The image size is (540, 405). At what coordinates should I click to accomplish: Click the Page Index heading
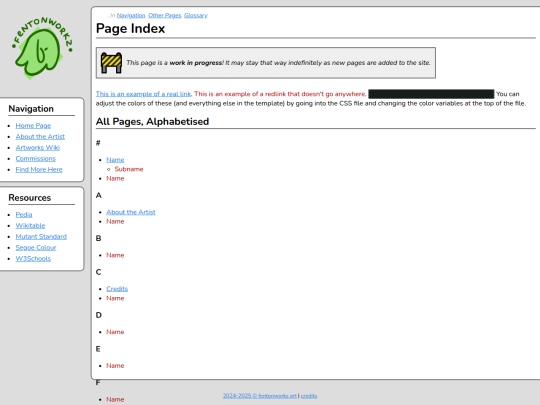click(131, 28)
